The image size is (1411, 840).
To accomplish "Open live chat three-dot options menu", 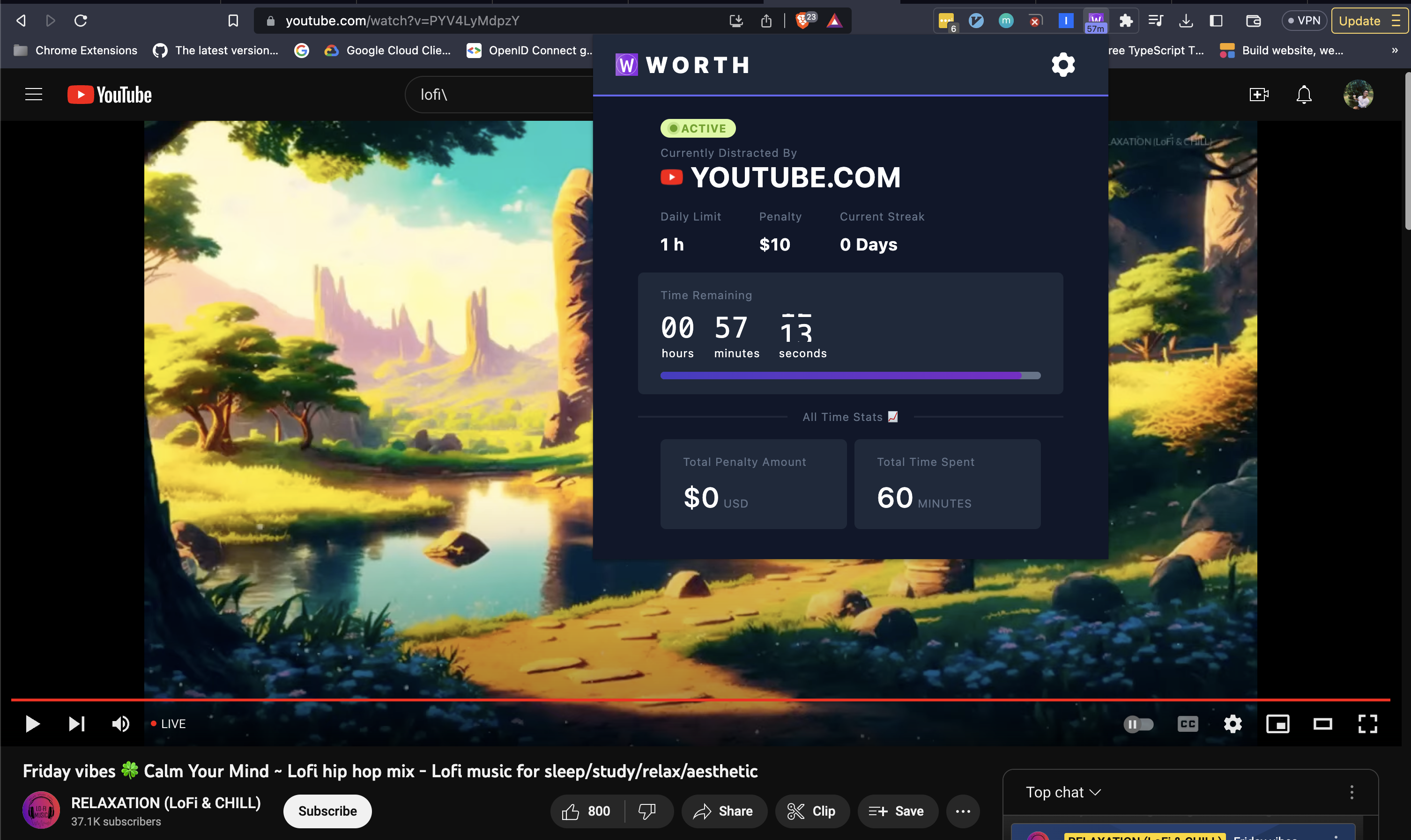I will pyautogui.click(x=1351, y=792).
